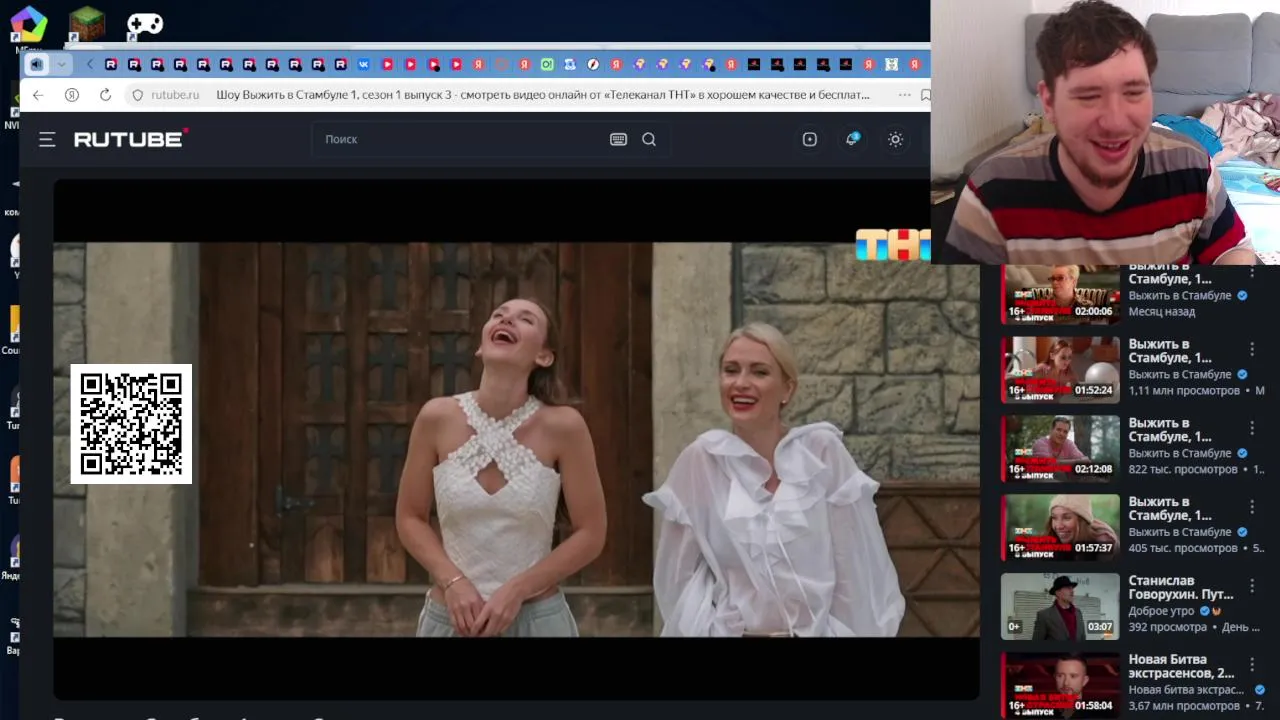The image size is (1280, 720).
Task: Click the QR code in the video
Action: (131, 424)
